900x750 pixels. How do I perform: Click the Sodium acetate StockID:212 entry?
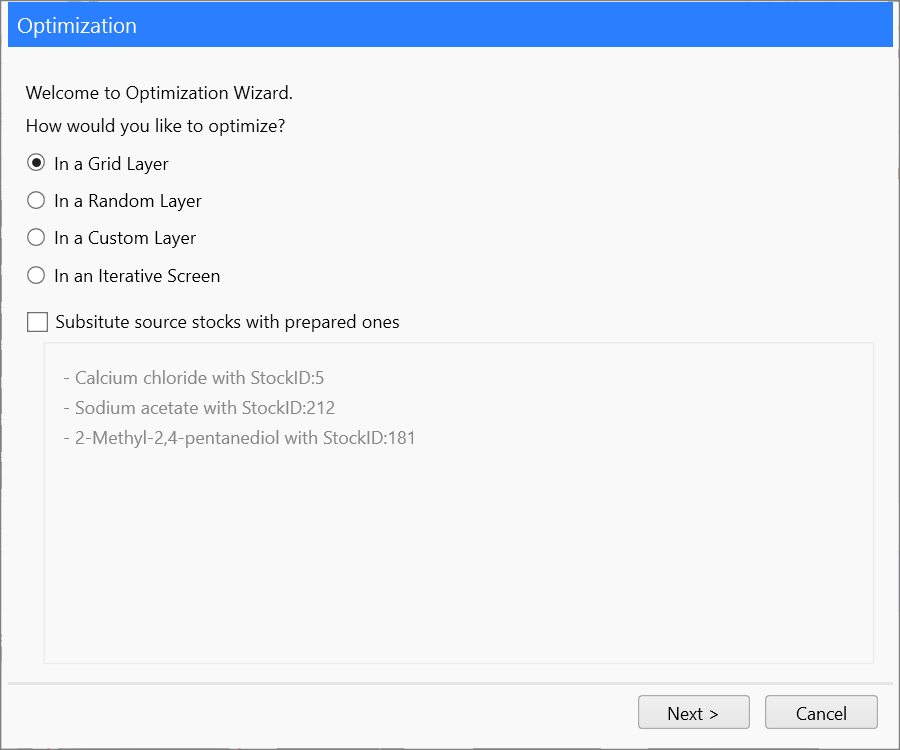199,407
